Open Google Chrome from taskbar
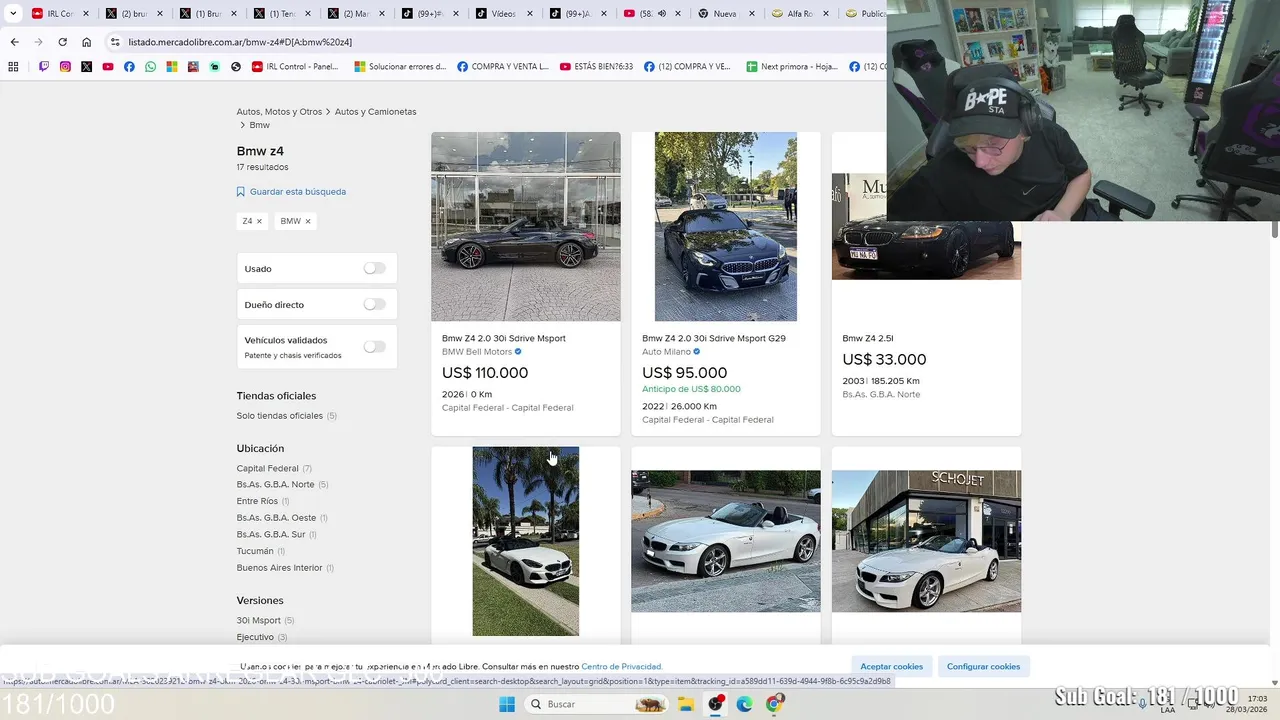Screen dimensions: 1280x720 773,704
